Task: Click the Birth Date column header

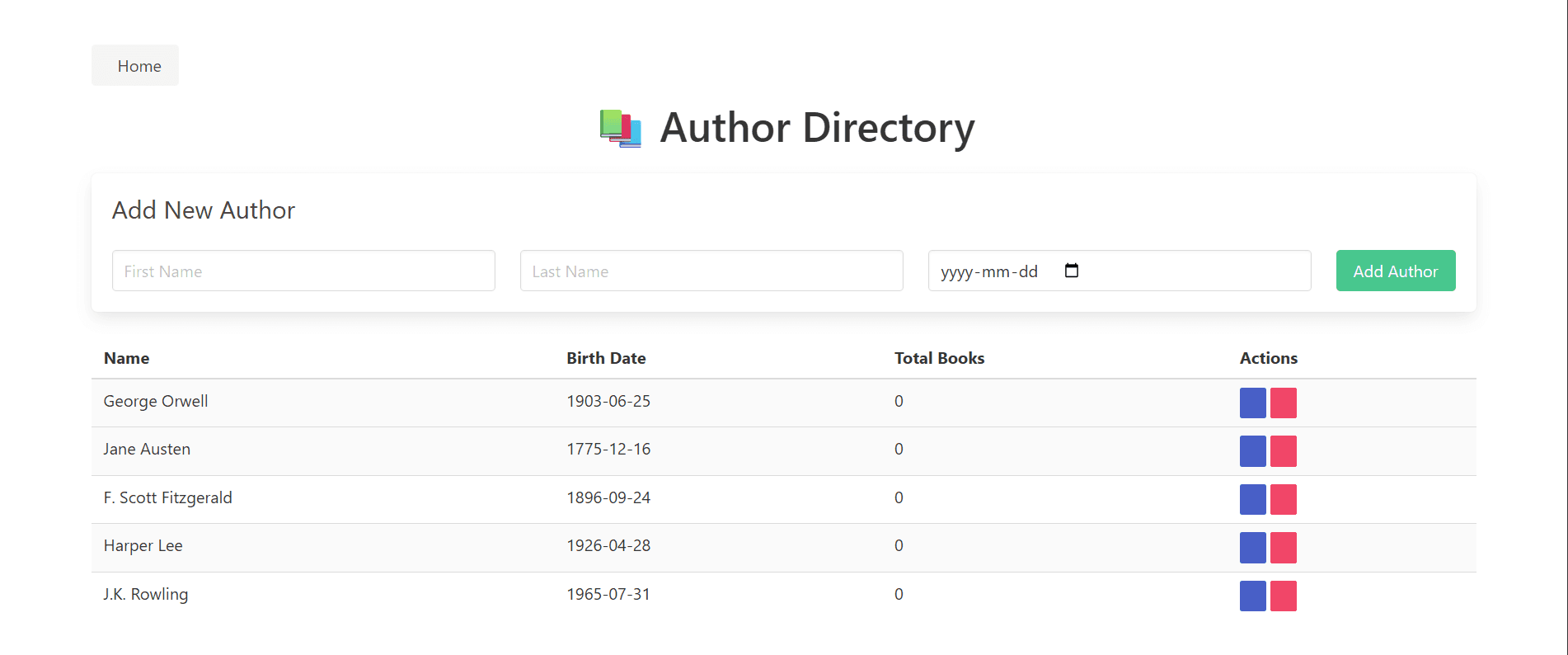Action: point(606,358)
